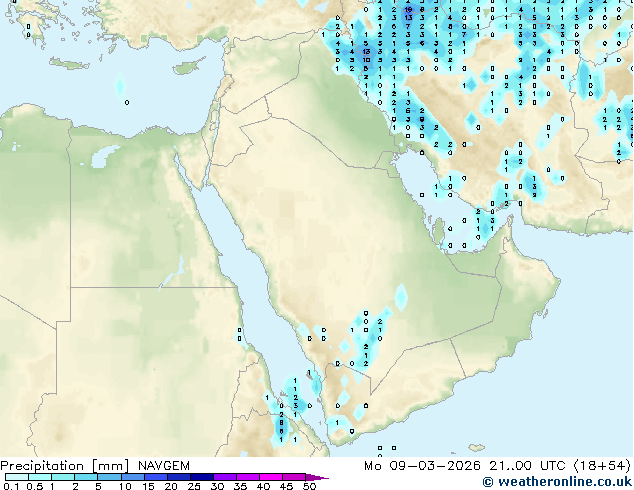
Task: Pick the 40–45 mm magenta legend swatch
Action: 271,477
